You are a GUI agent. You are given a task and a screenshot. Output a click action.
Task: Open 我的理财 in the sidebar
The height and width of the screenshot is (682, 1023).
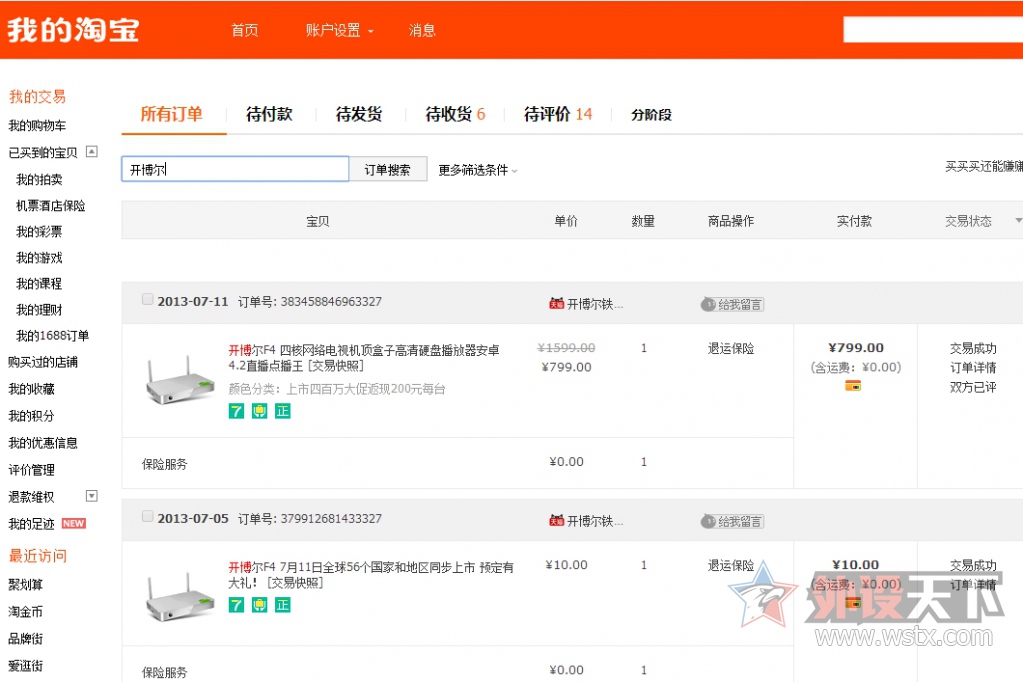(x=39, y=310)
